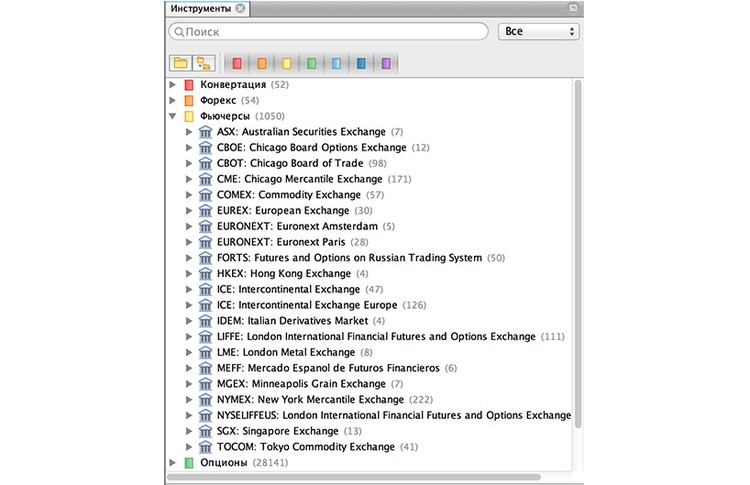Select 'CME: Chicago Mercantile Exchange' text
The image size is (750, 485).
(x=299, y=179)
